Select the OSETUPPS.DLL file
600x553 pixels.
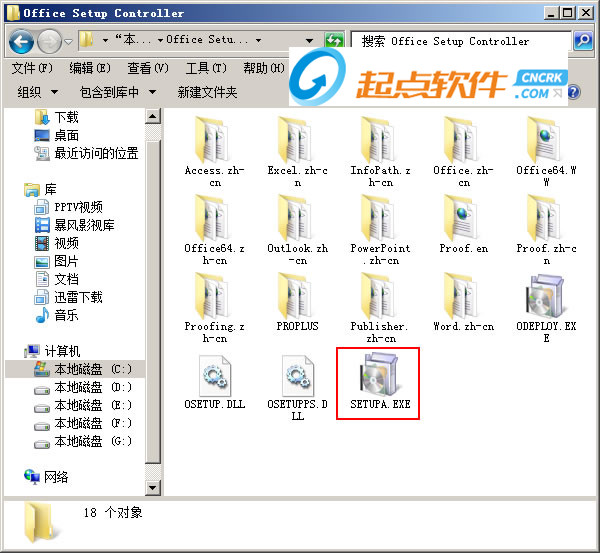point(297,387)
